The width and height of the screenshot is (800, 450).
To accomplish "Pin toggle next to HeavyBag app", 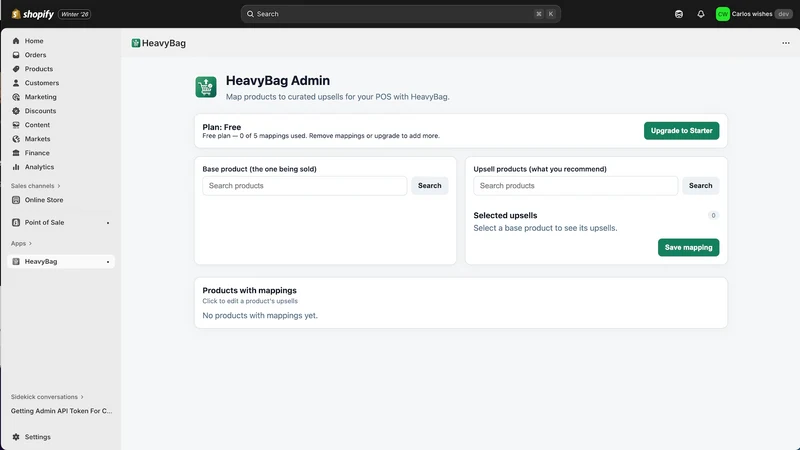I will (x=108, y=262).
